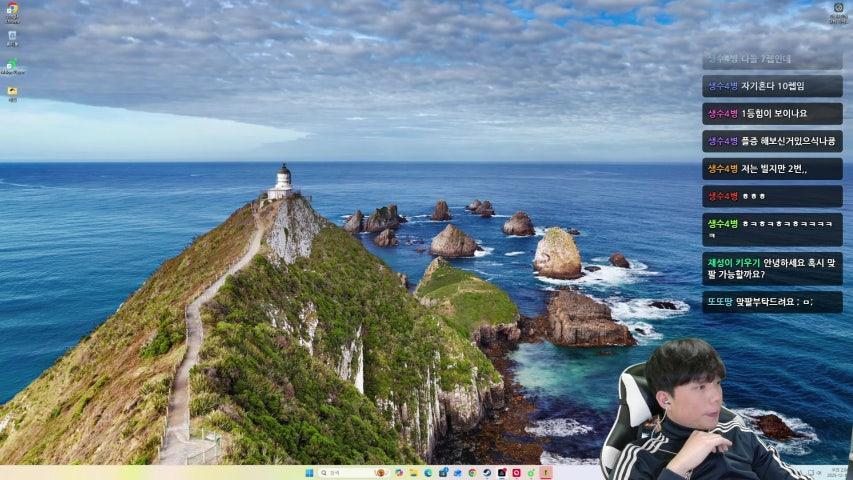This screenshot has width=853, height=480.
Task: Open the Google Chrome desktop shortcut
Action: click(x=12, y=11)
